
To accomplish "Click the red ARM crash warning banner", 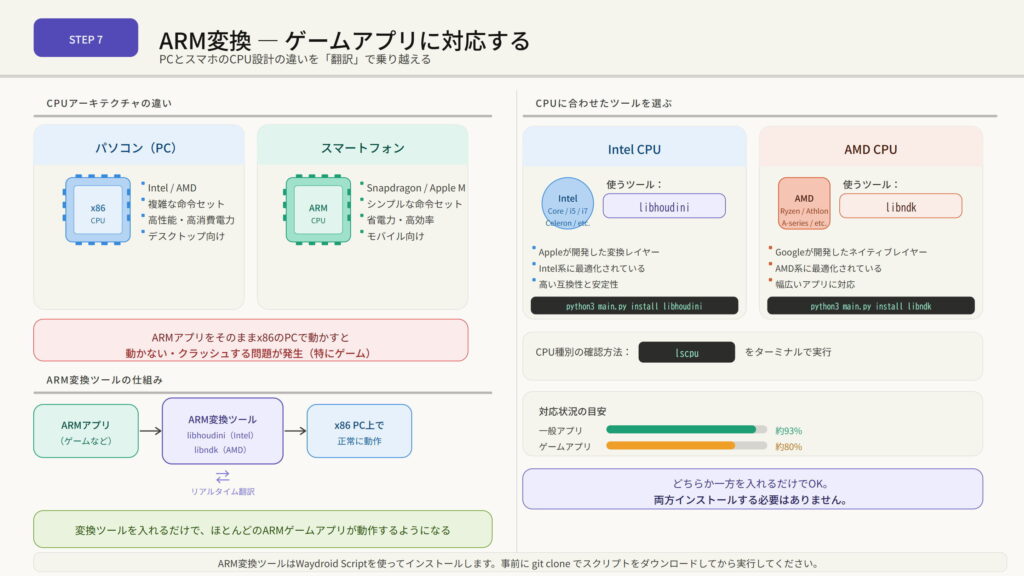I will click(250, 340).
